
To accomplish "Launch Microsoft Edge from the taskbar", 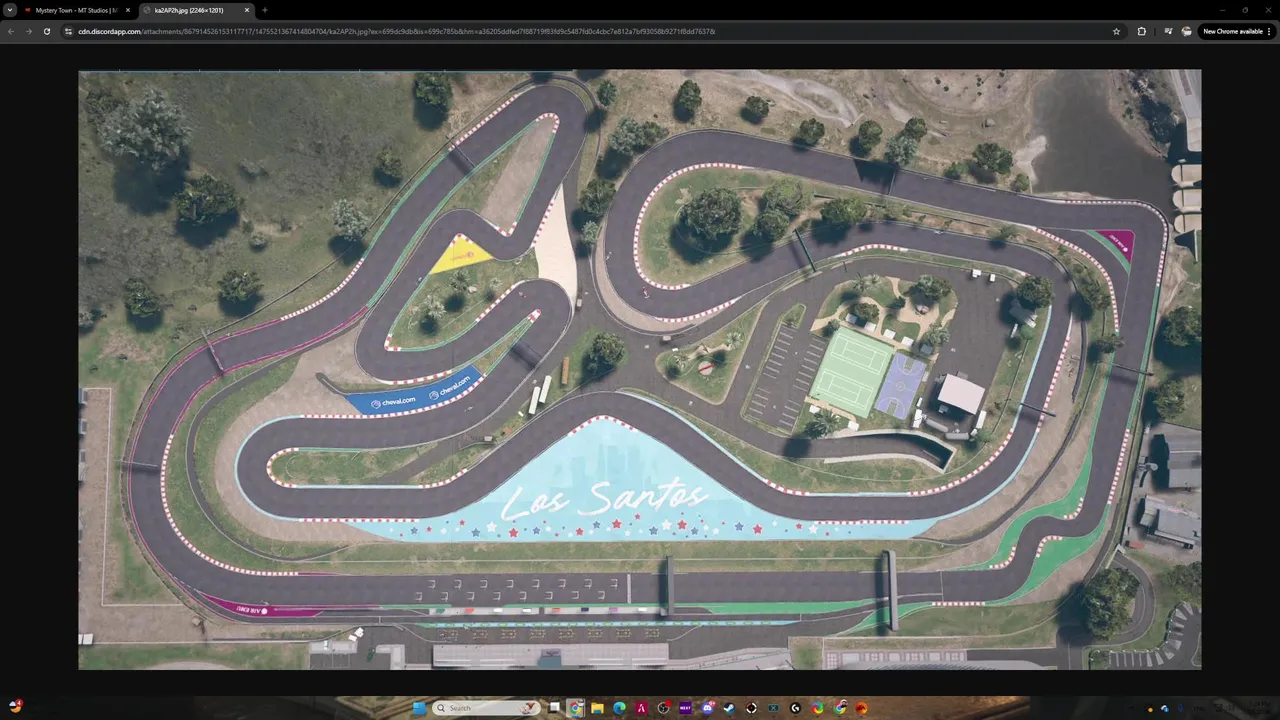I will point(619,708).
